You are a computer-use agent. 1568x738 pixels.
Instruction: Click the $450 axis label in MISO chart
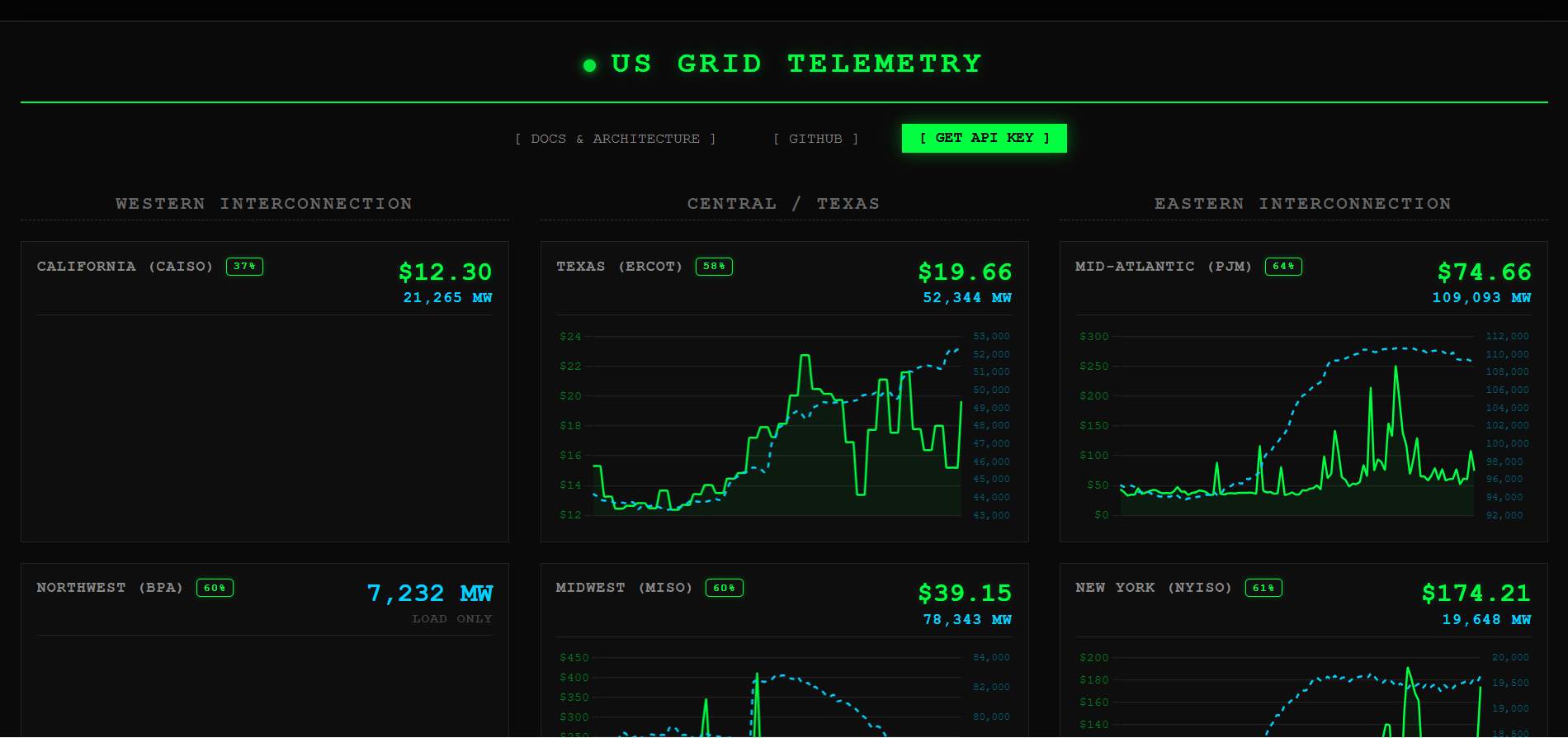(x=574, y=657)
